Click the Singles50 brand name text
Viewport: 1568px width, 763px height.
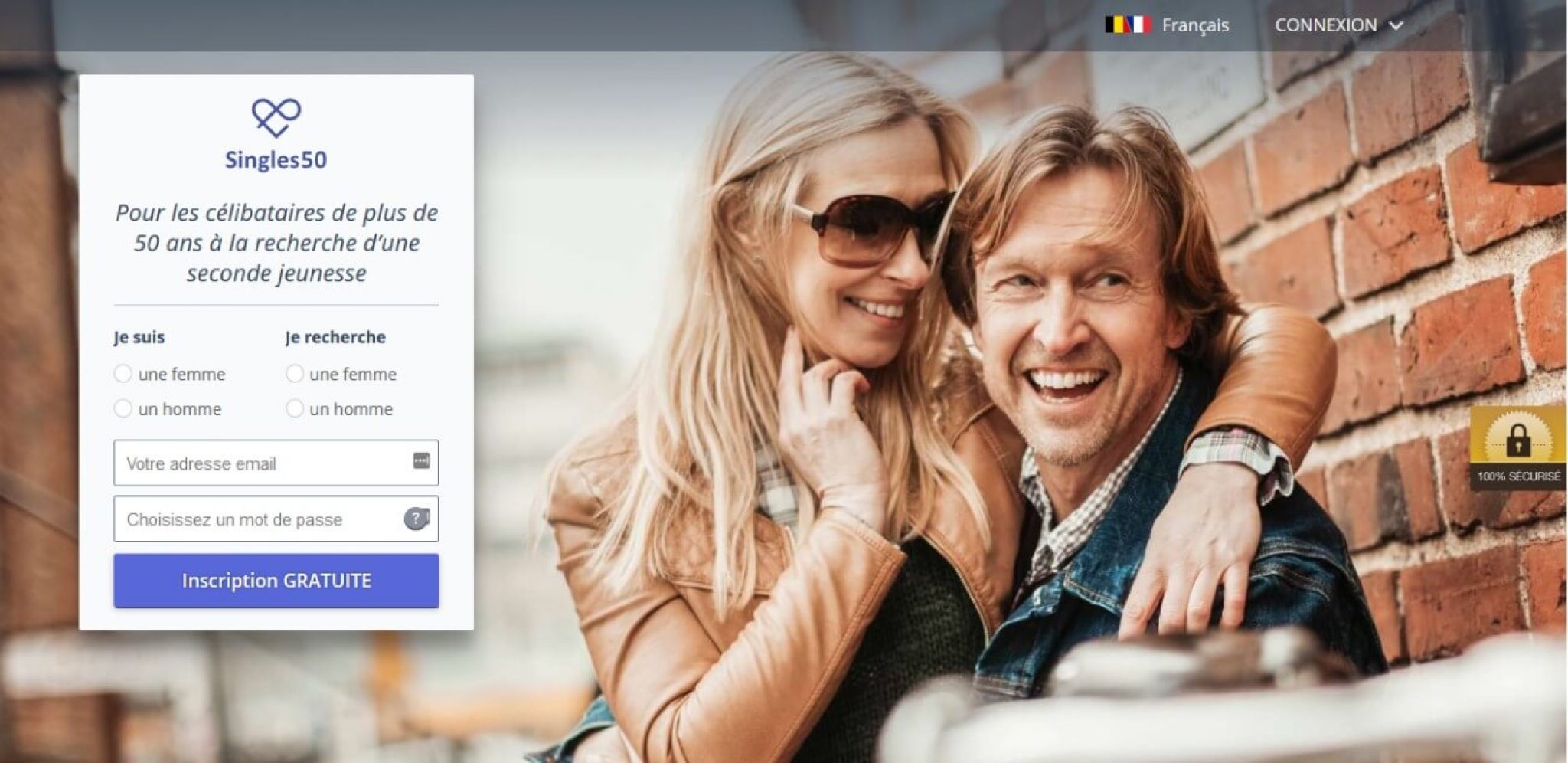coord(276,159)
